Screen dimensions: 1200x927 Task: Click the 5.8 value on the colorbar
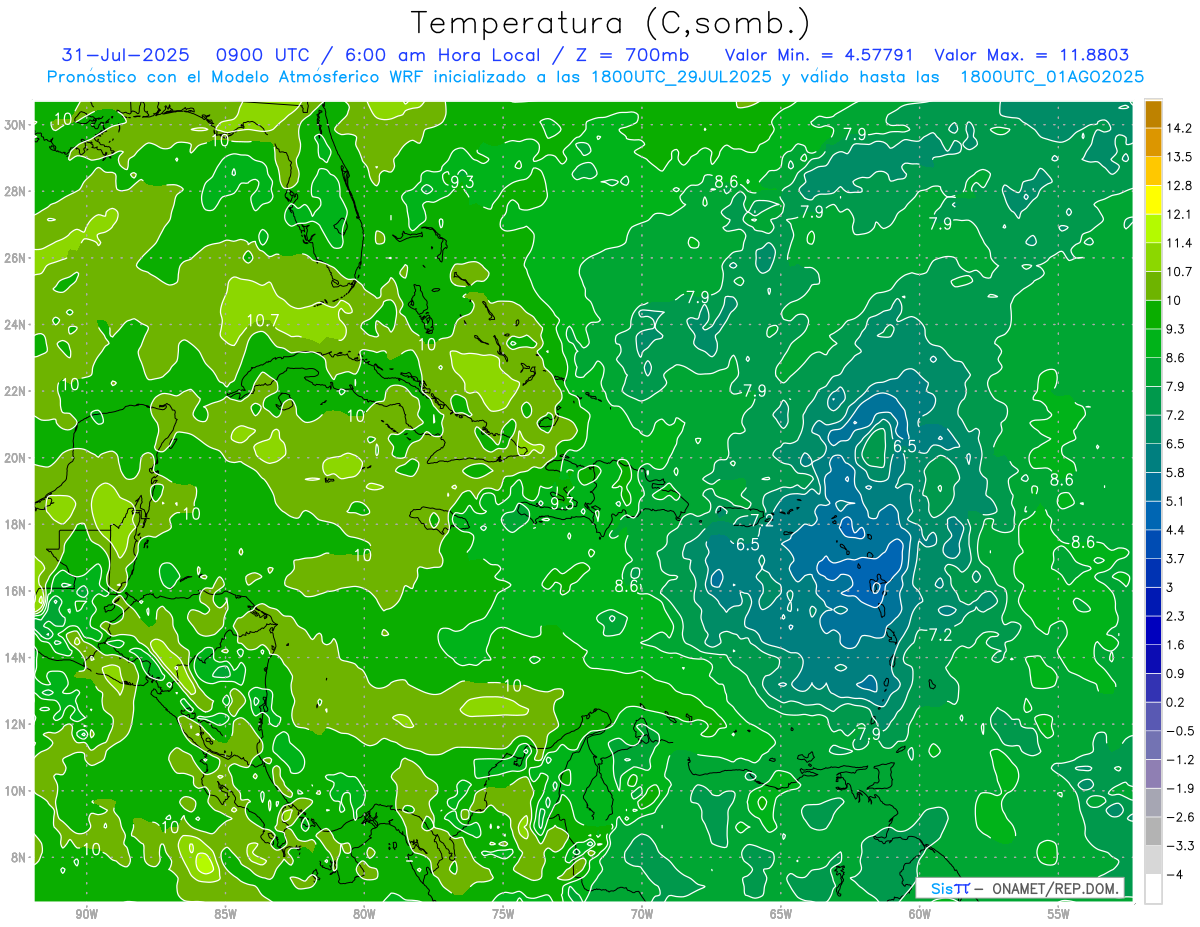point(1176,472)
